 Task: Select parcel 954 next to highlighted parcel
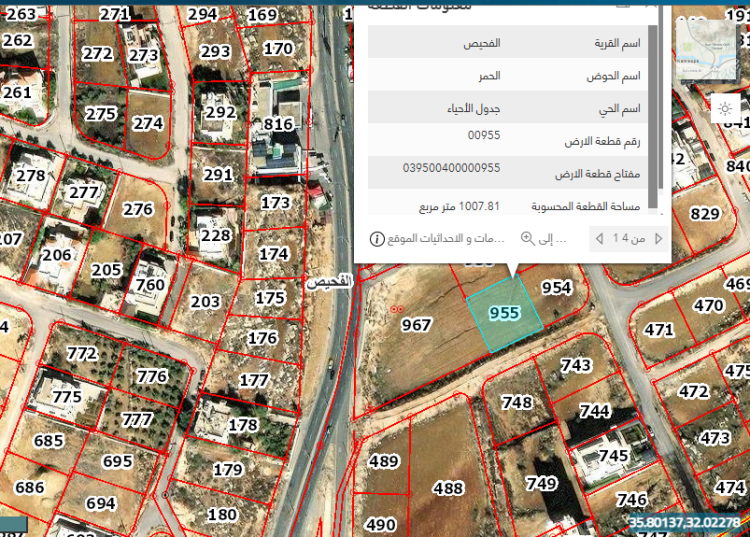point(556,288)
